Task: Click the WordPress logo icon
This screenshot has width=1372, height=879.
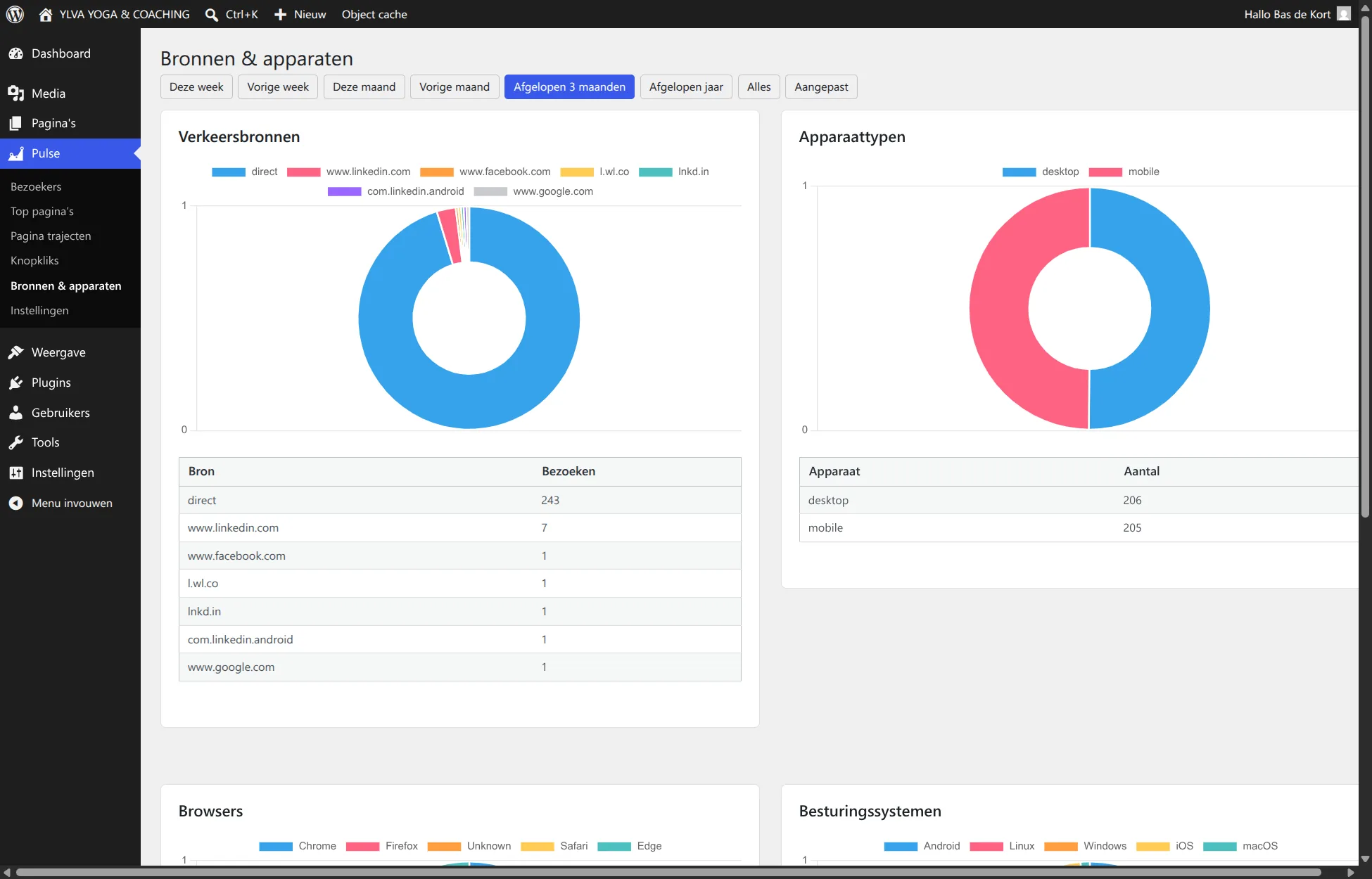Action: coord(15,14)
